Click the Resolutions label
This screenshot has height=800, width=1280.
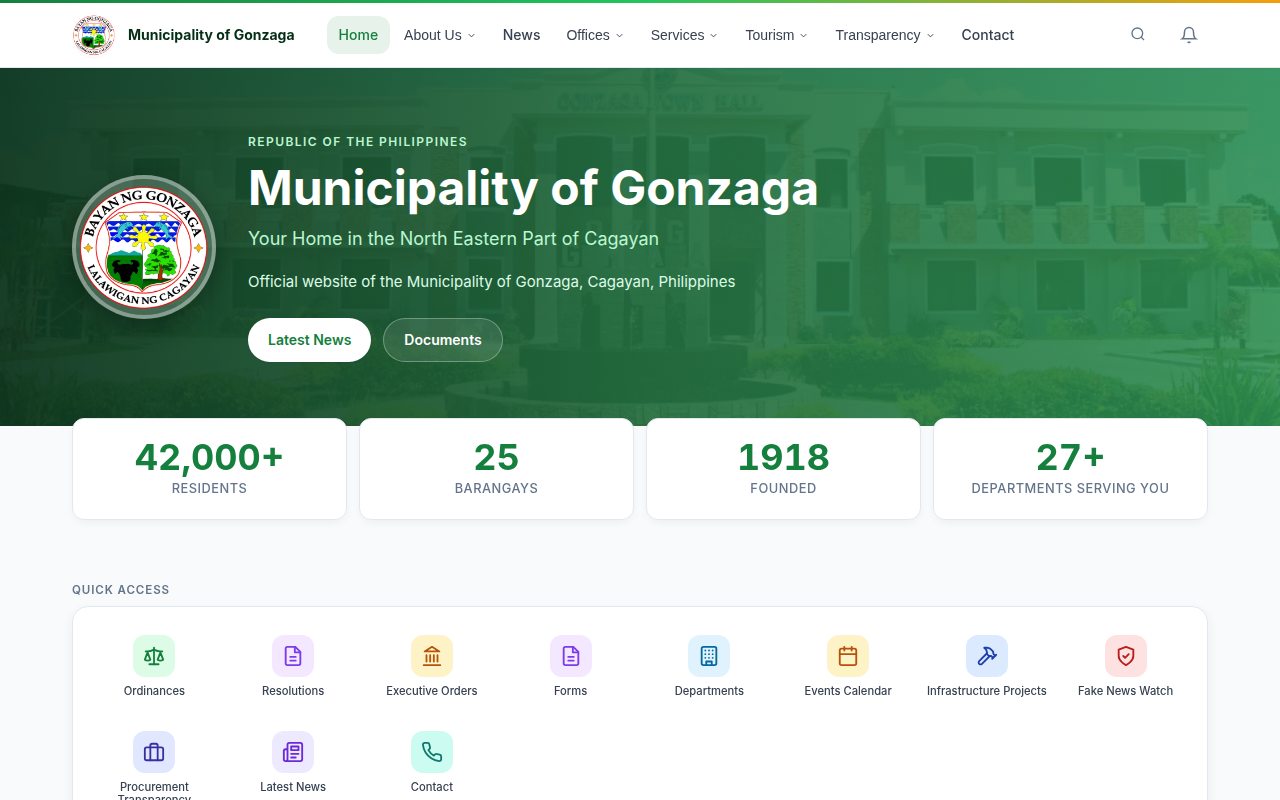pyautogui.click(x=293, y=691)
